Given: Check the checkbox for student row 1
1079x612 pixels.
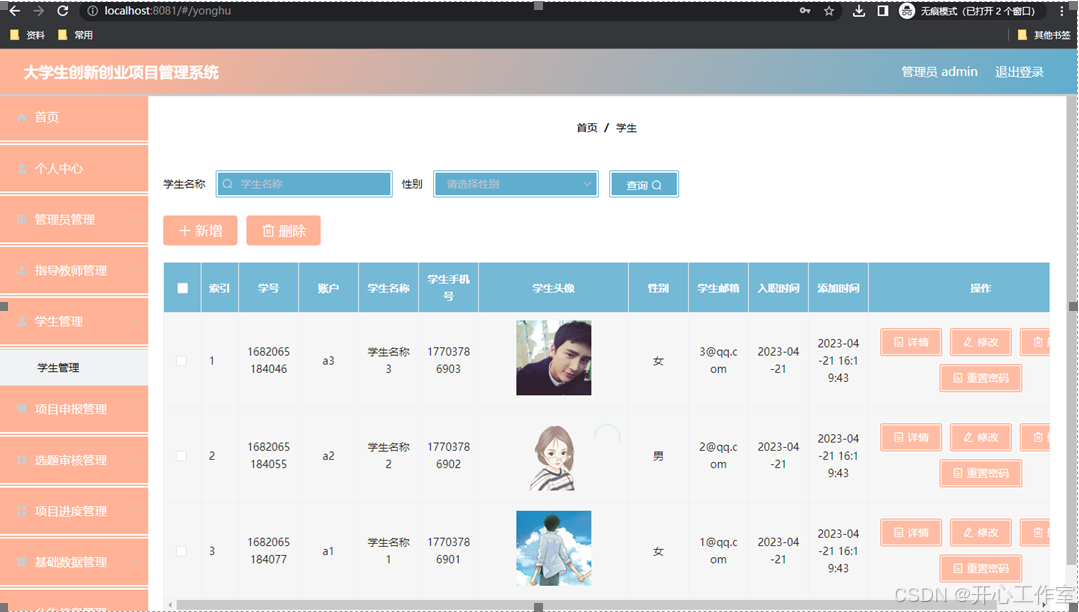Looking at the screenshot, I should pyautogui.click(x=182, y=360).
